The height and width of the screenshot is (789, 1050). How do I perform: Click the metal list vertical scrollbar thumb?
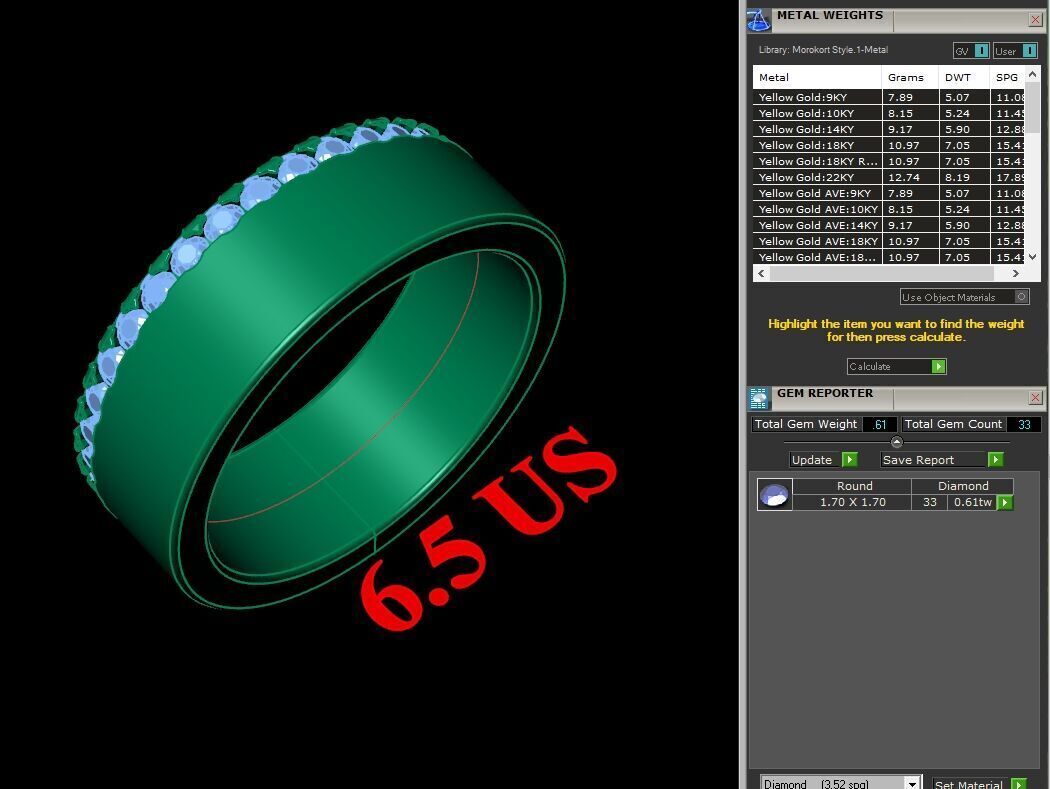tap(1033, 107)
